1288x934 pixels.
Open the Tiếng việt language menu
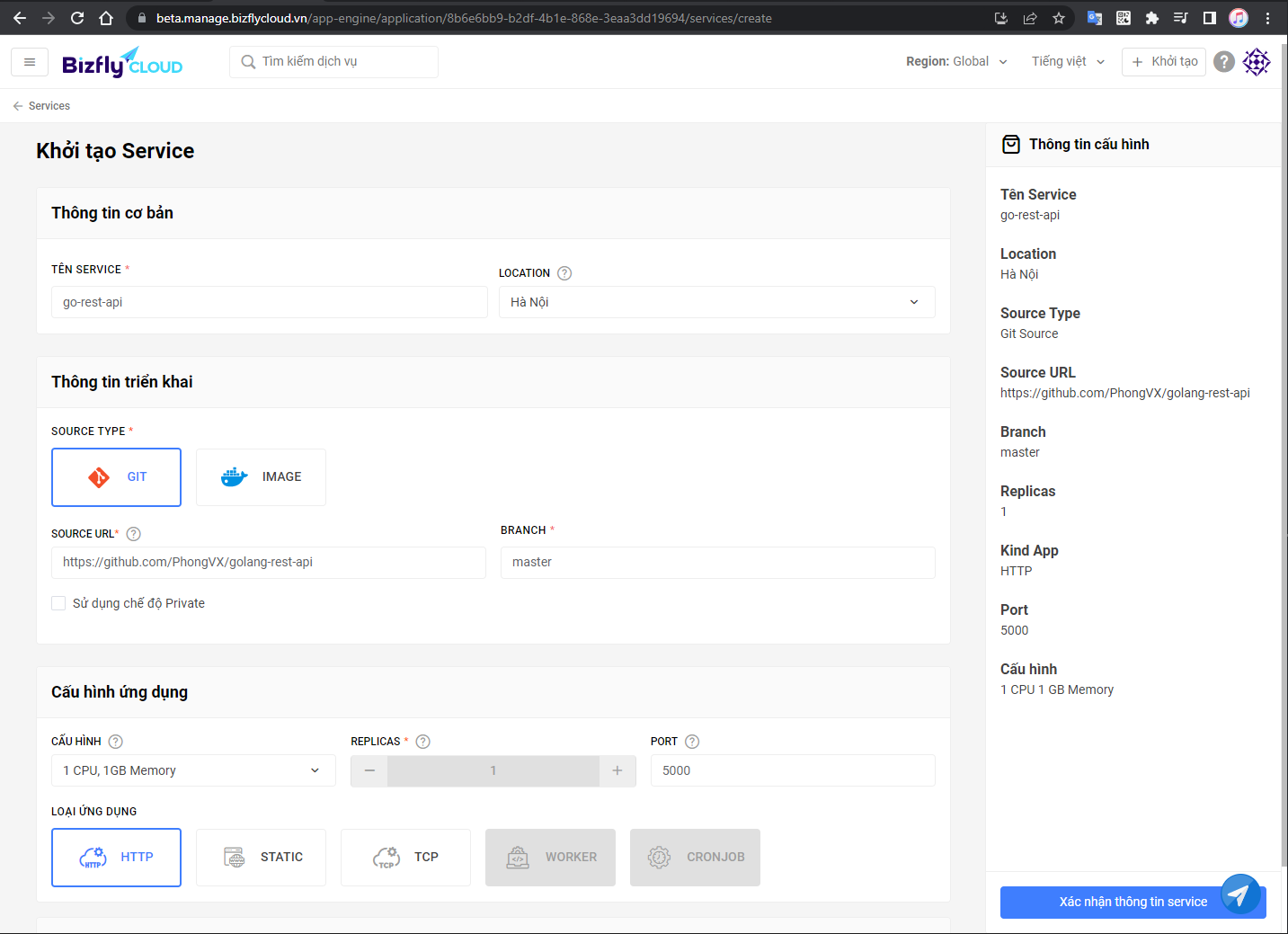tap(1067, 61)
